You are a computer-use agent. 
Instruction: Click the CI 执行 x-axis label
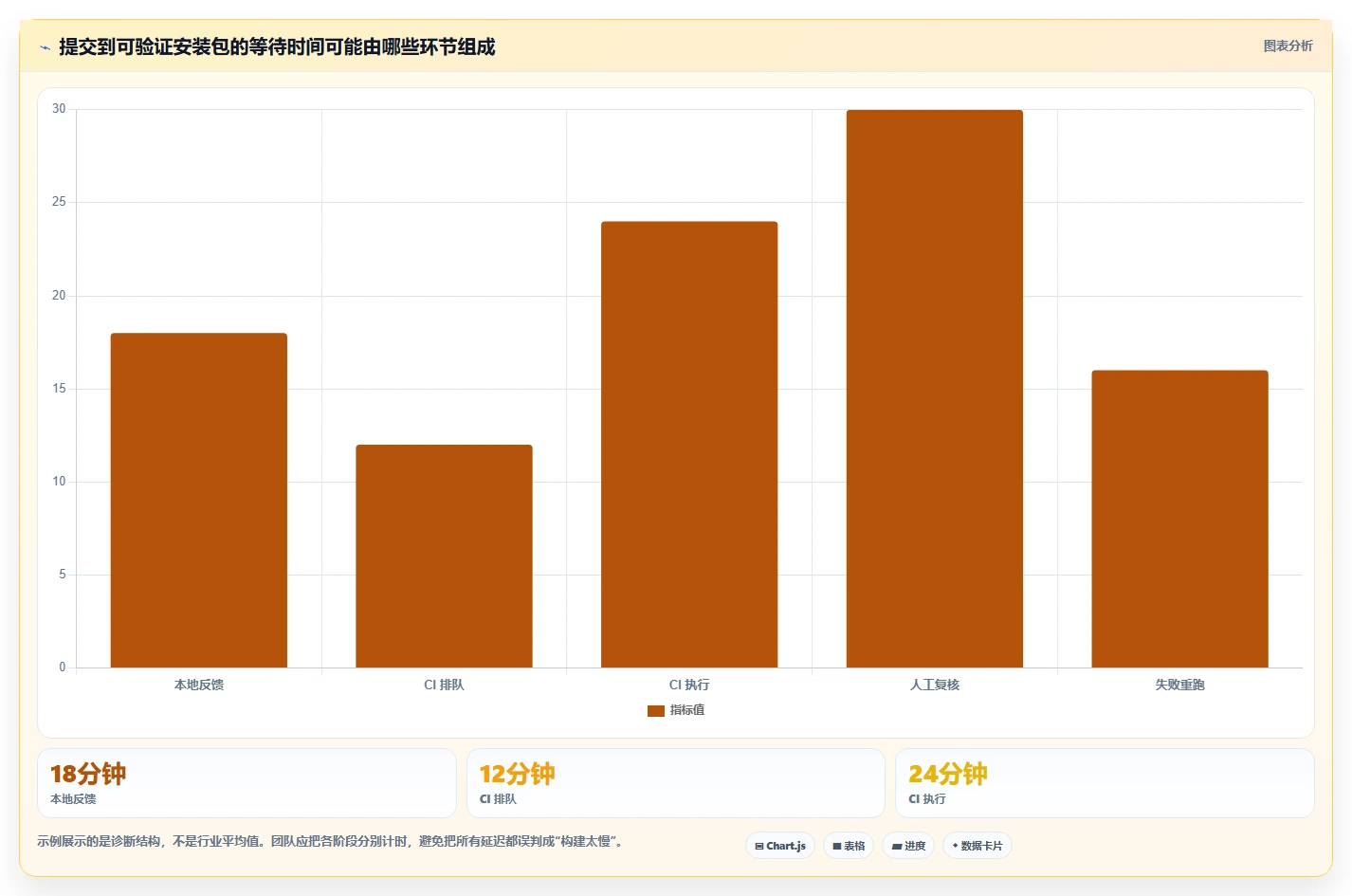tap(689, 685)
